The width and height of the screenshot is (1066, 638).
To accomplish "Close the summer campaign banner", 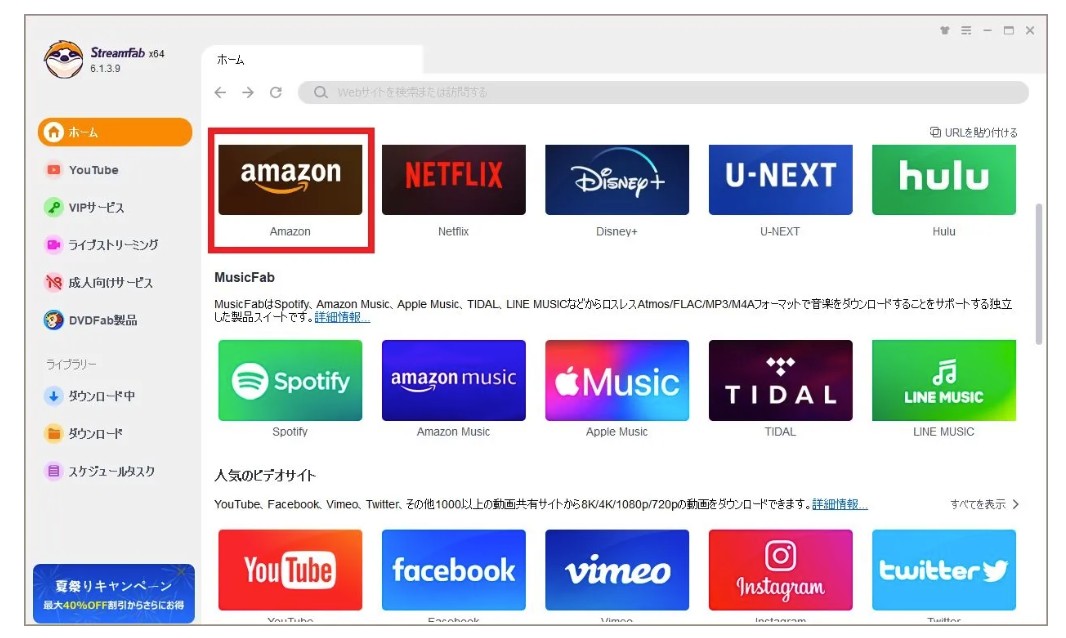I will pyautogui.click(x=182, y=571).
